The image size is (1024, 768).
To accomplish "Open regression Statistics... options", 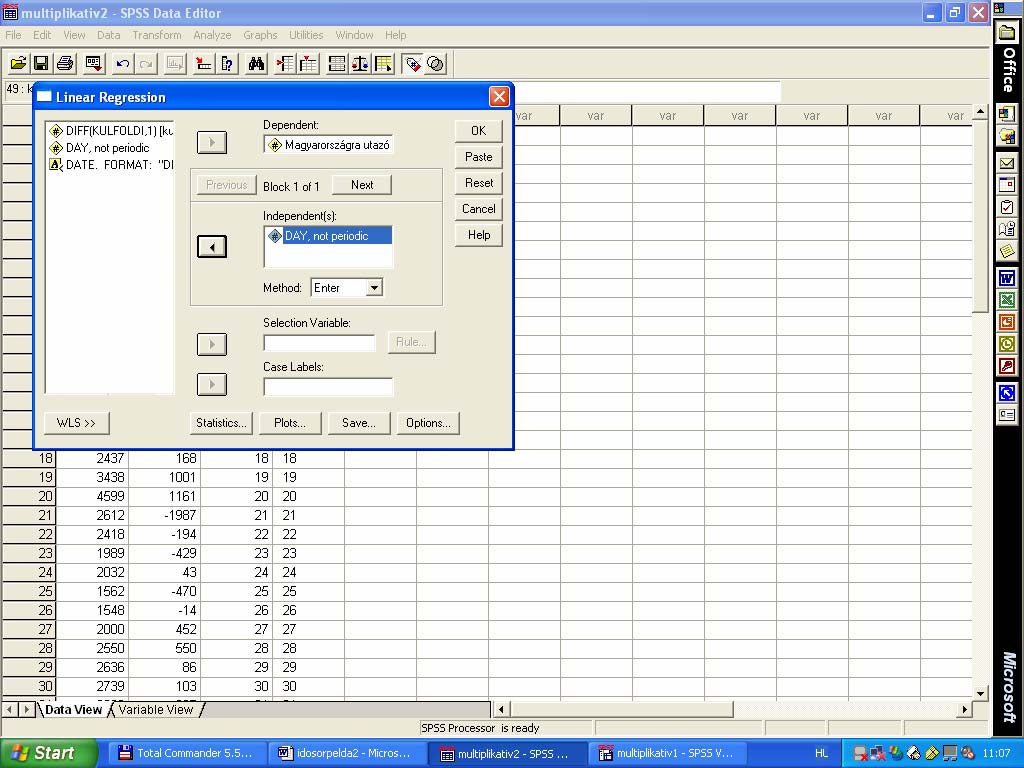I will (221, 423).
